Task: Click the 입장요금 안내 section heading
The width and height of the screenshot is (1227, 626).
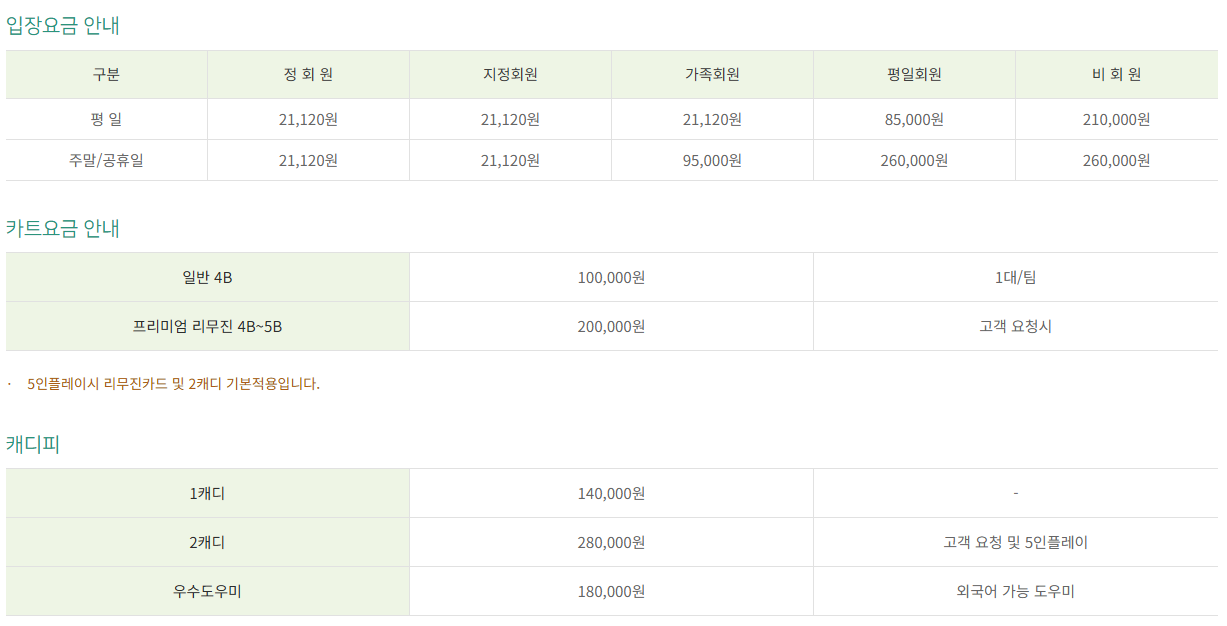Action: pyautogui.click(x=63, y=26)
